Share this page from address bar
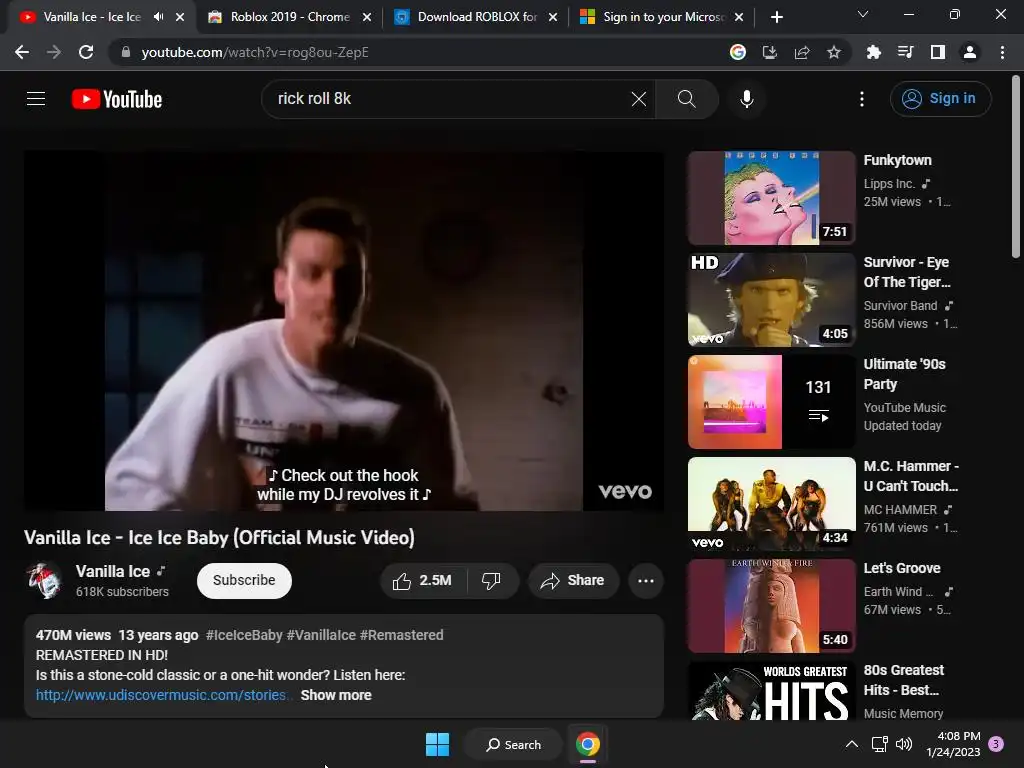1024x768 pixels. click(x=801, y=52)
